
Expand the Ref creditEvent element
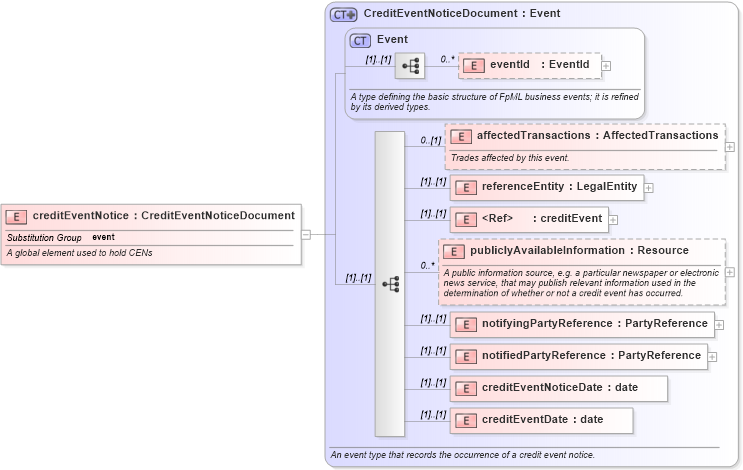pos(613,220)
